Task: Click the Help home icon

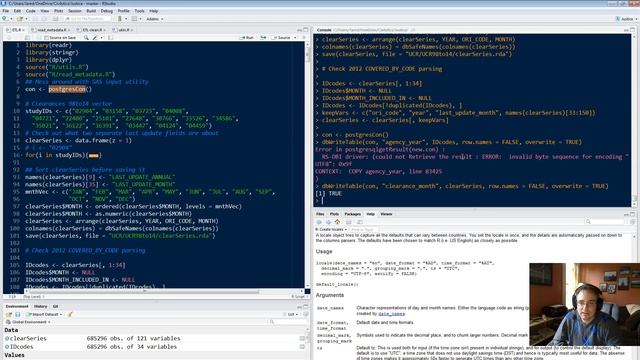Action: click(337, 222)
